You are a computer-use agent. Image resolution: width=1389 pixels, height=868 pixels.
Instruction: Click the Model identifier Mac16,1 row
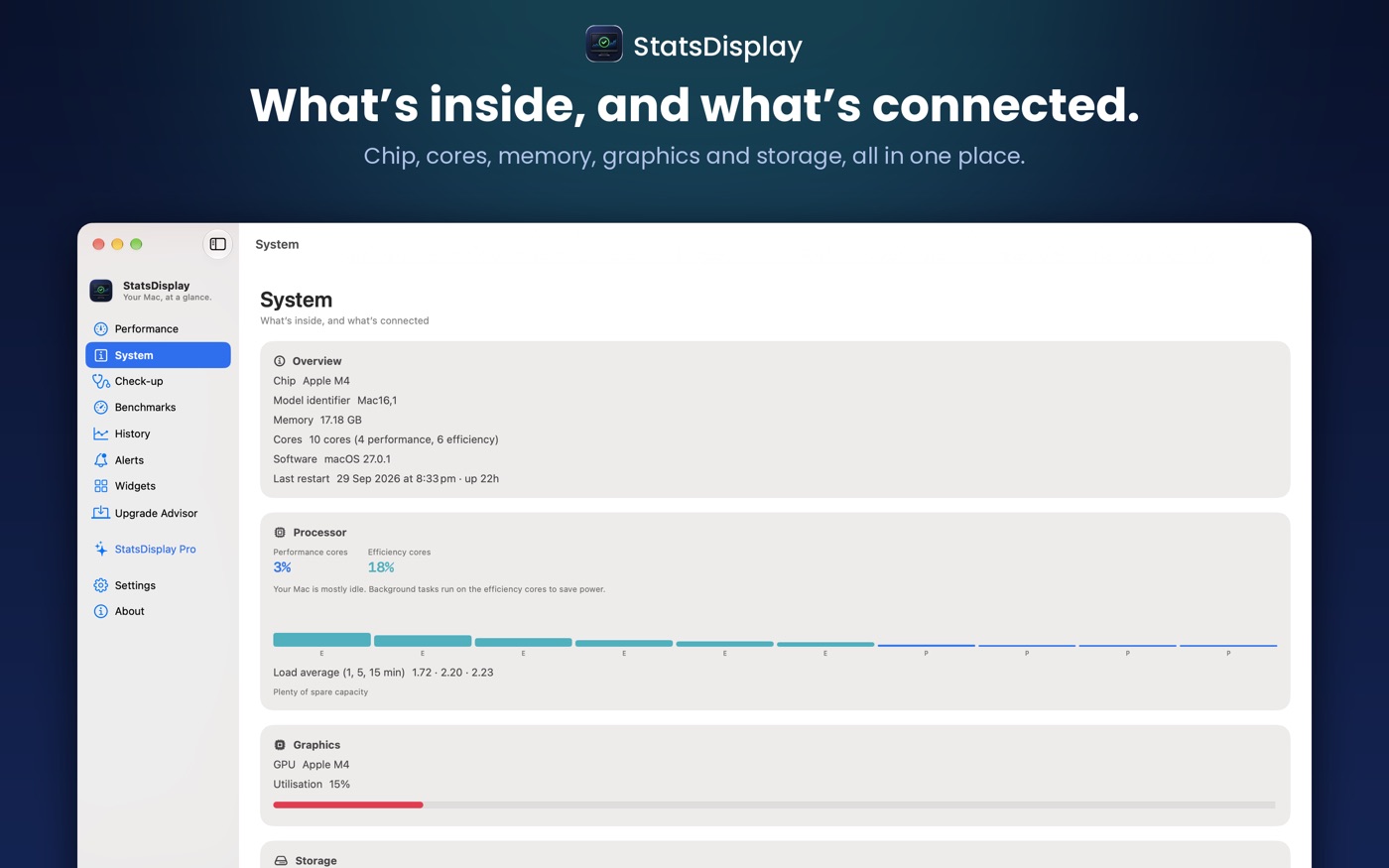pyautogui.click(x=335, y=400)
